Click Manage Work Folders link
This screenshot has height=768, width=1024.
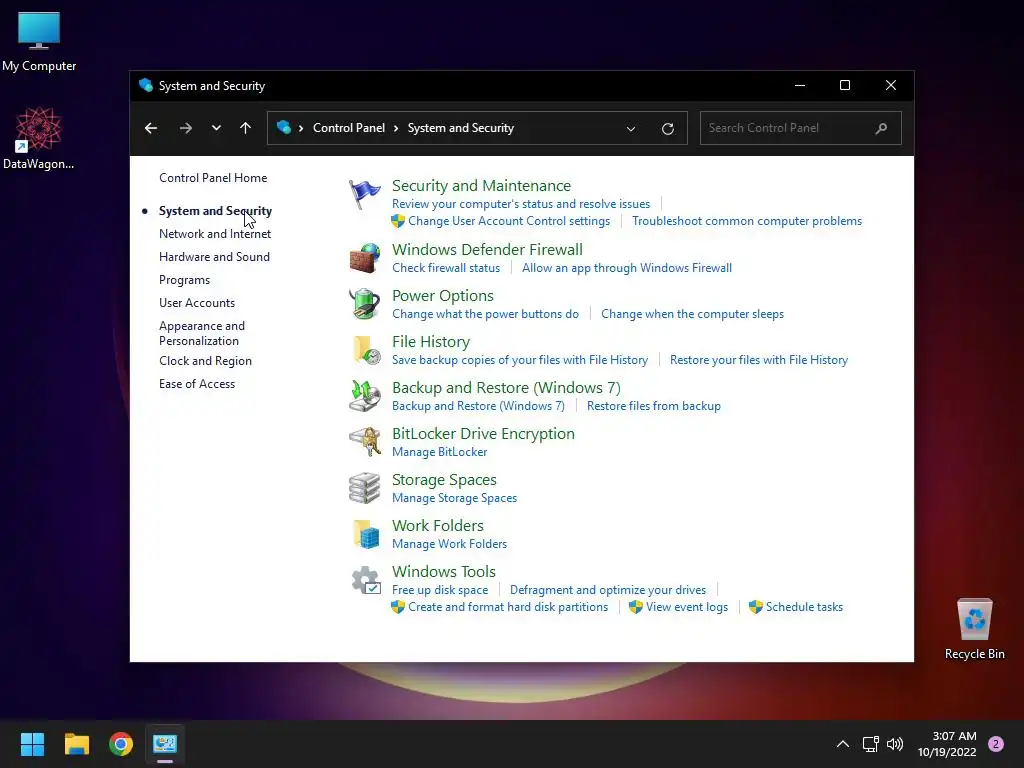pos(449,544)
